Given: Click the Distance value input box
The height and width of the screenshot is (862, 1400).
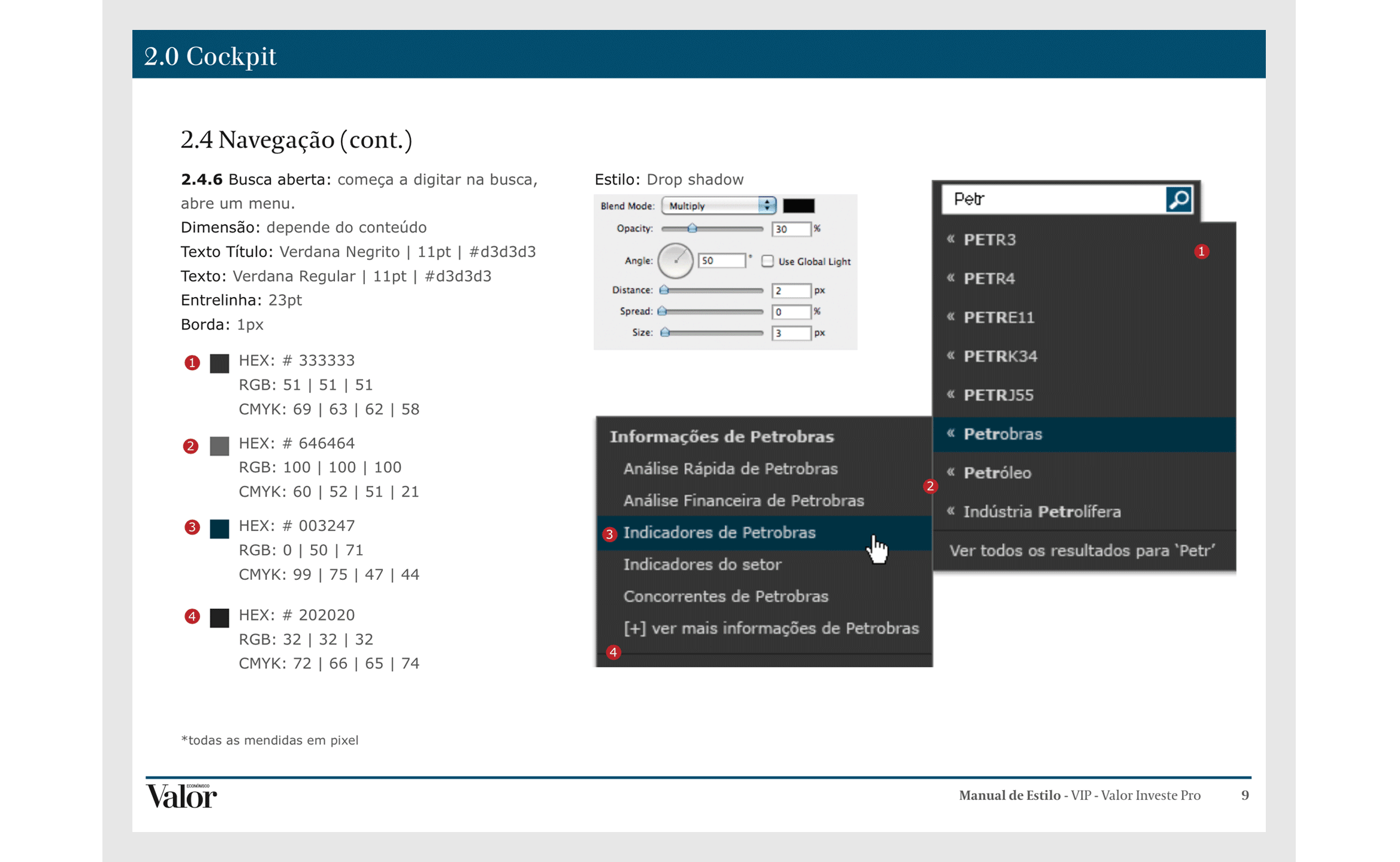Looking at the screenshot, I should point(790,291).
